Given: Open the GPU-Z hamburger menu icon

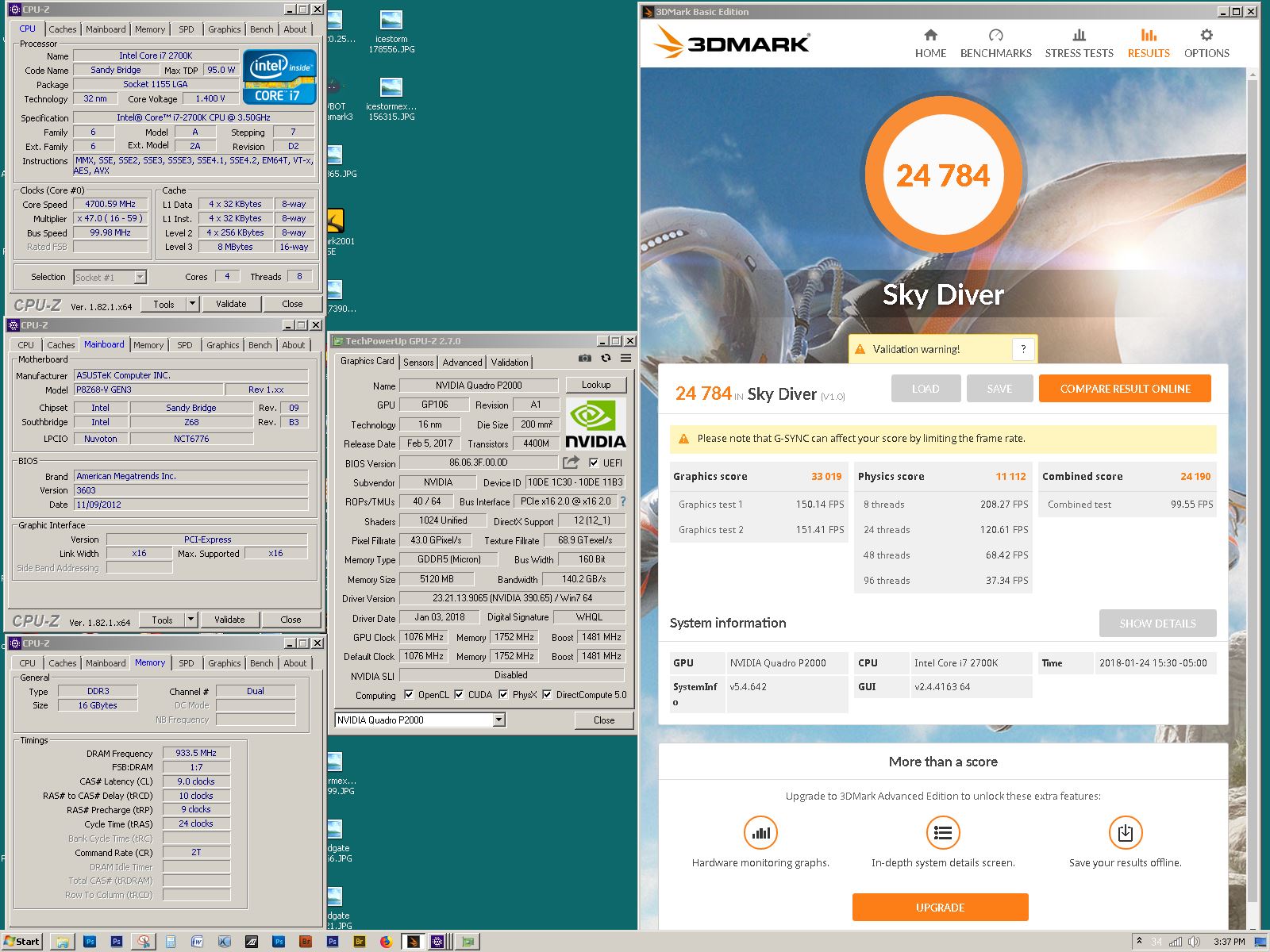Looking at the screenshot, I should pyautogui.click(x=626, y=359).
